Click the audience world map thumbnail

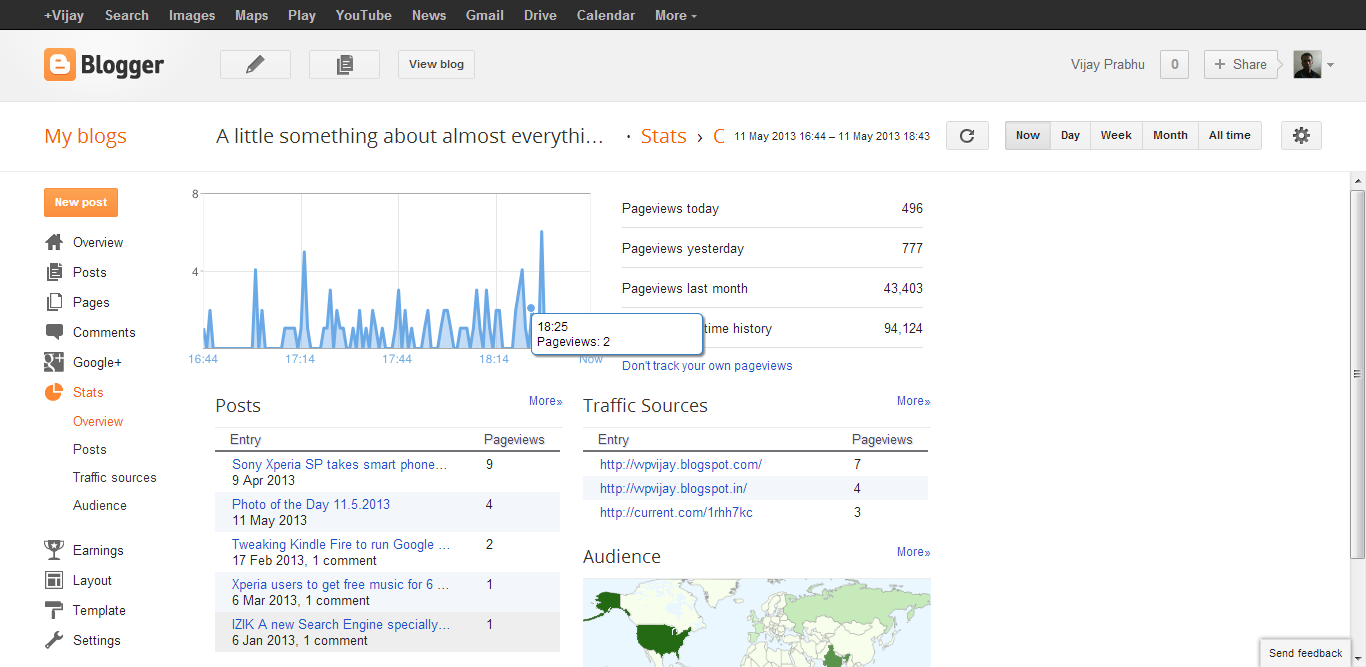(757, 622)
